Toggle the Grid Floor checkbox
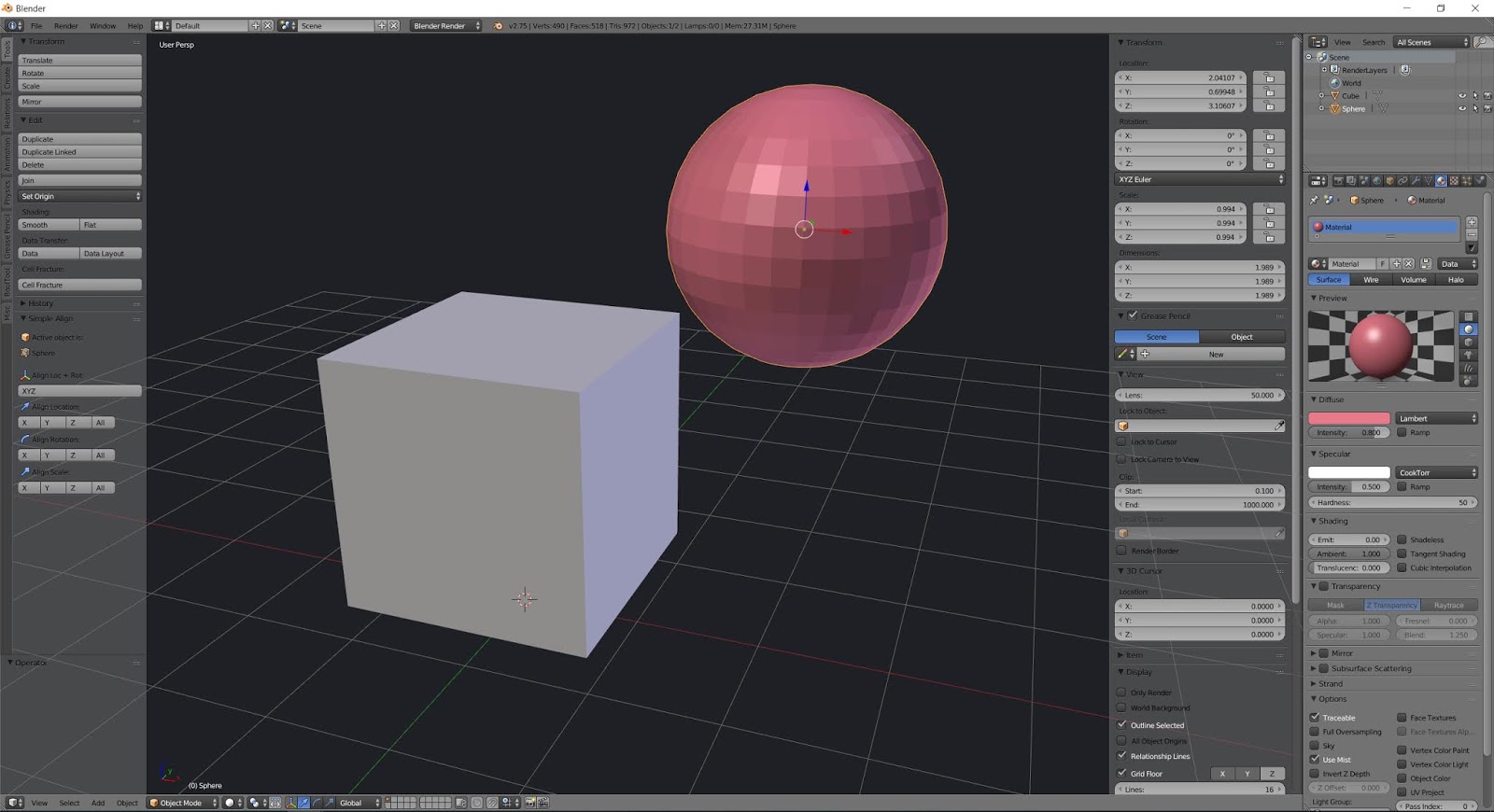This screenshot has height=812, width=1494. 1122,774
